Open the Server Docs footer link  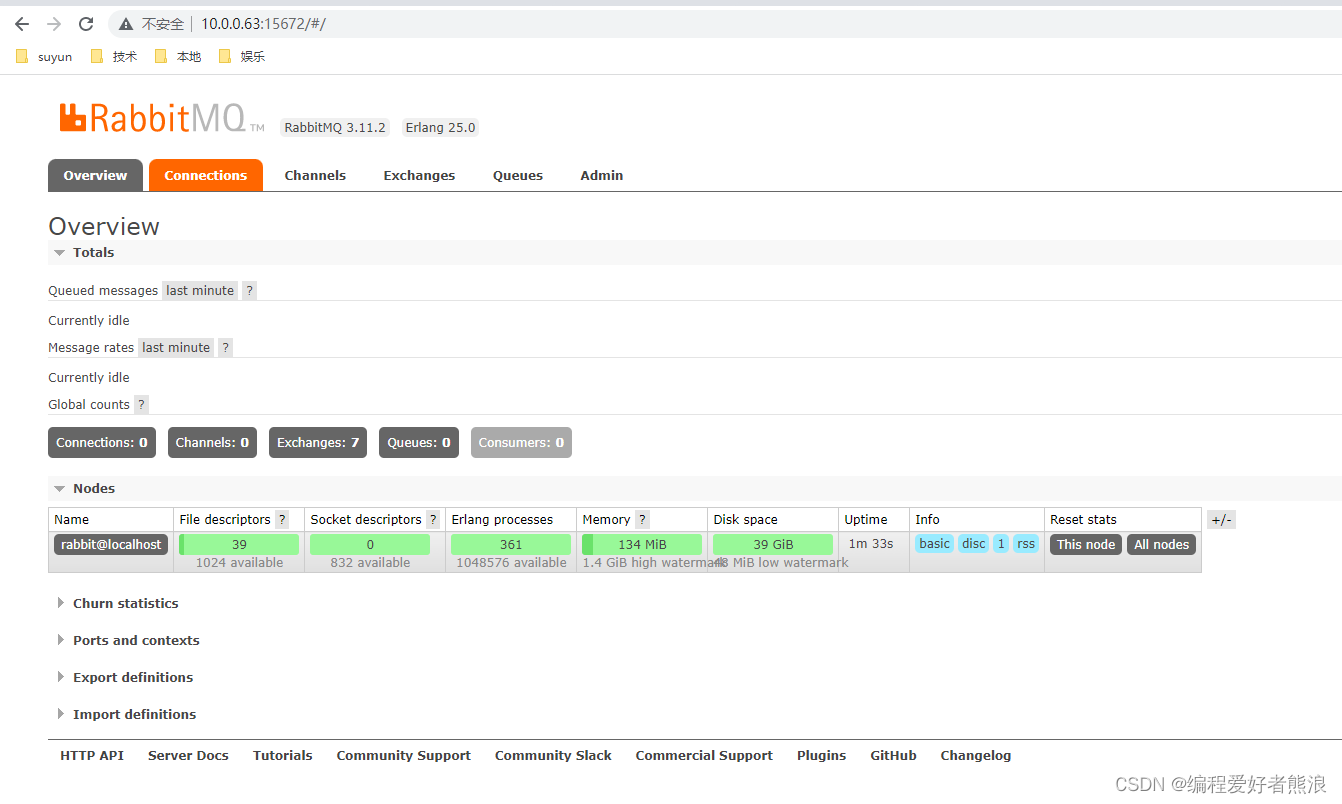188,756
